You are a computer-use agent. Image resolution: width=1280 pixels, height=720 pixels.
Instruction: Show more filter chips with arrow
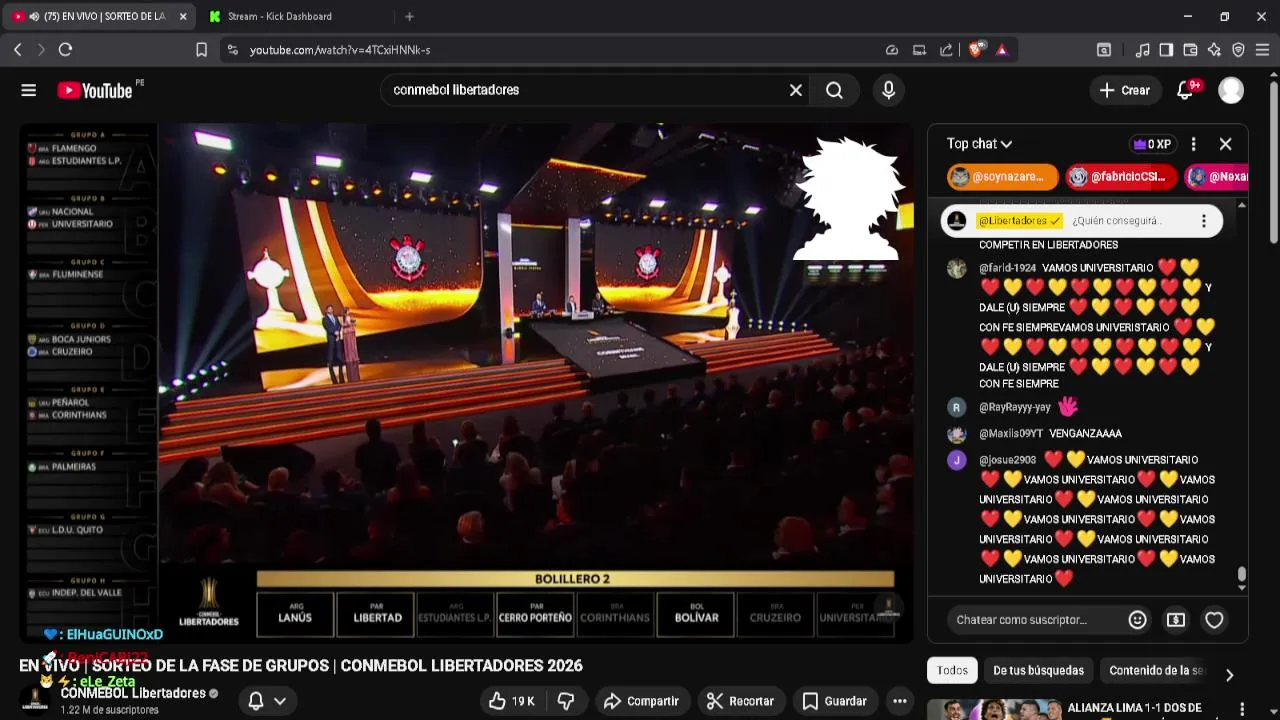click(1229, 675)
